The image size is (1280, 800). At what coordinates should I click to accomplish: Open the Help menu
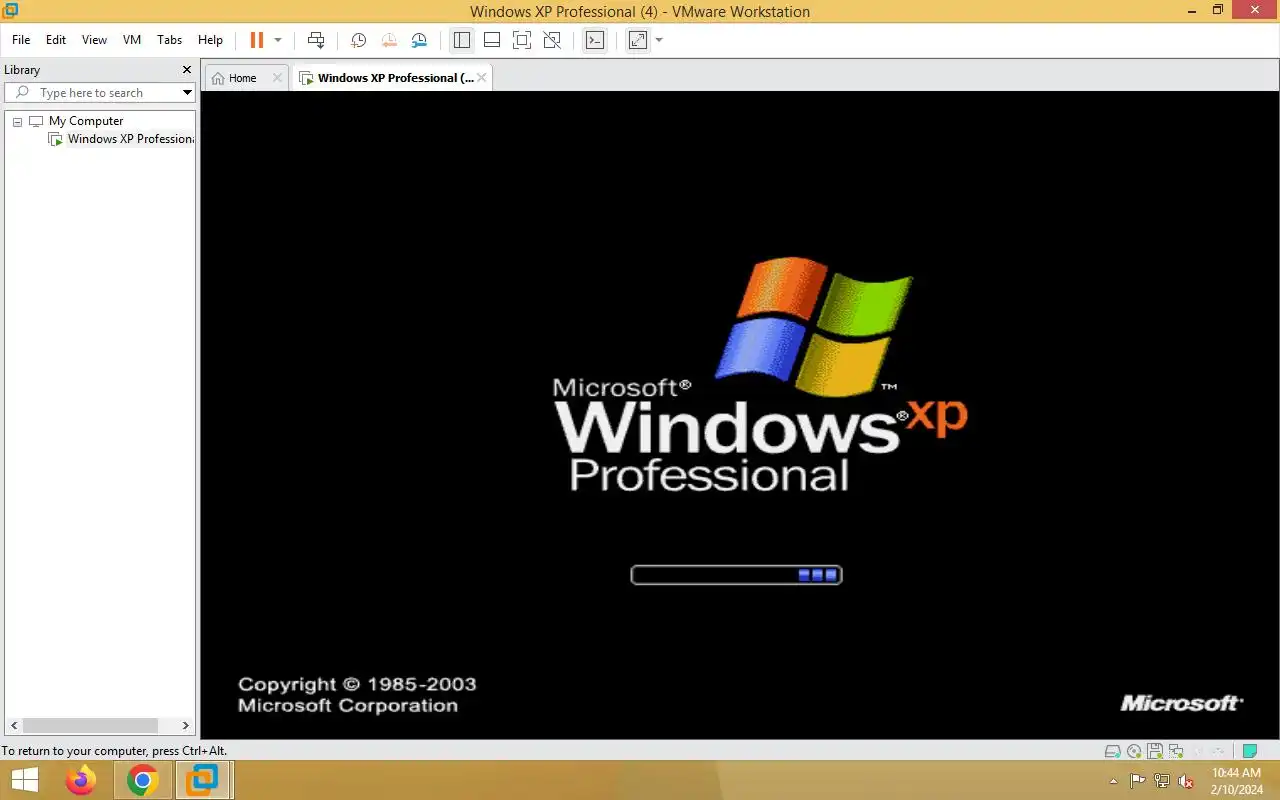coord(210,40)
